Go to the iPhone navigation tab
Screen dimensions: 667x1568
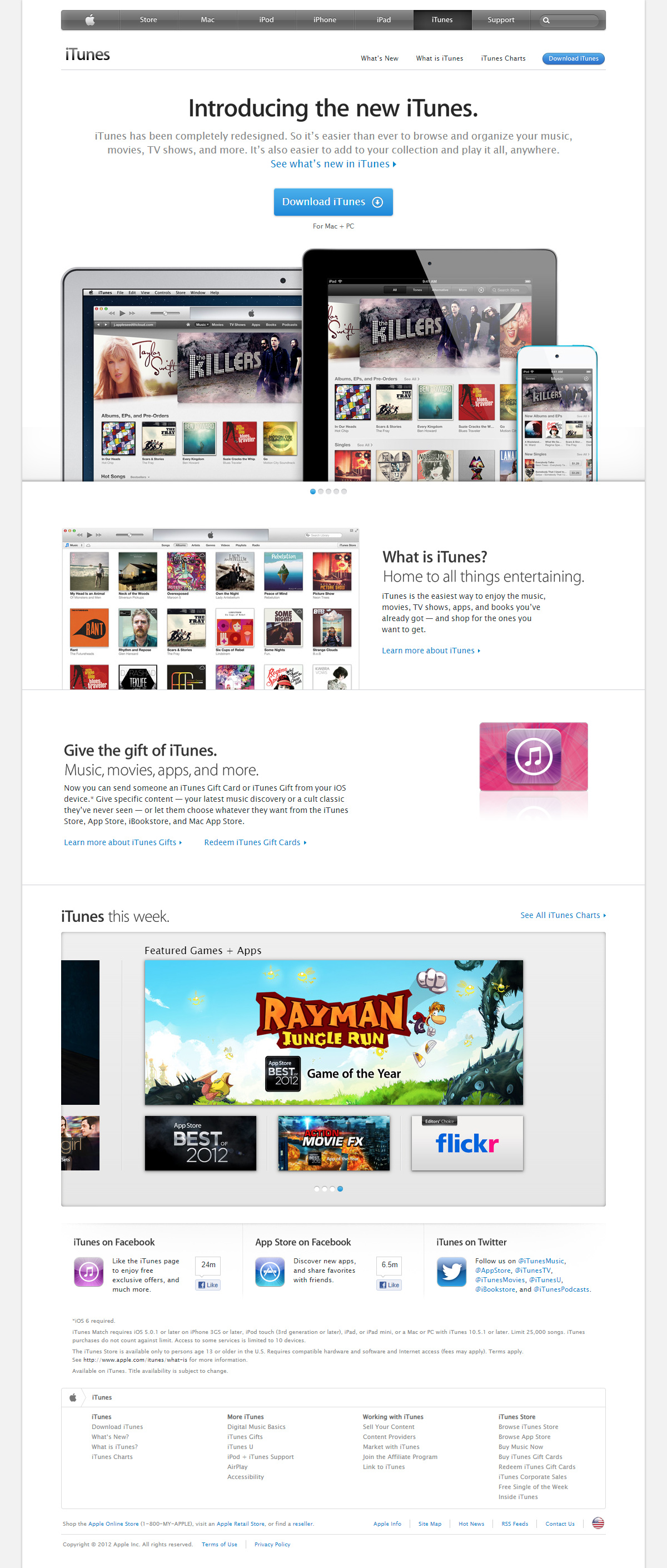pos(325,20)
